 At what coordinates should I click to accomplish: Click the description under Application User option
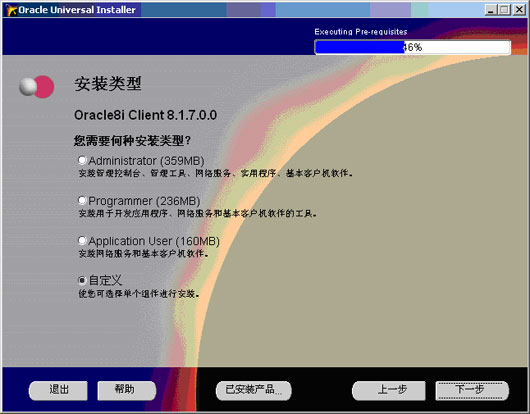coord(143,253)
